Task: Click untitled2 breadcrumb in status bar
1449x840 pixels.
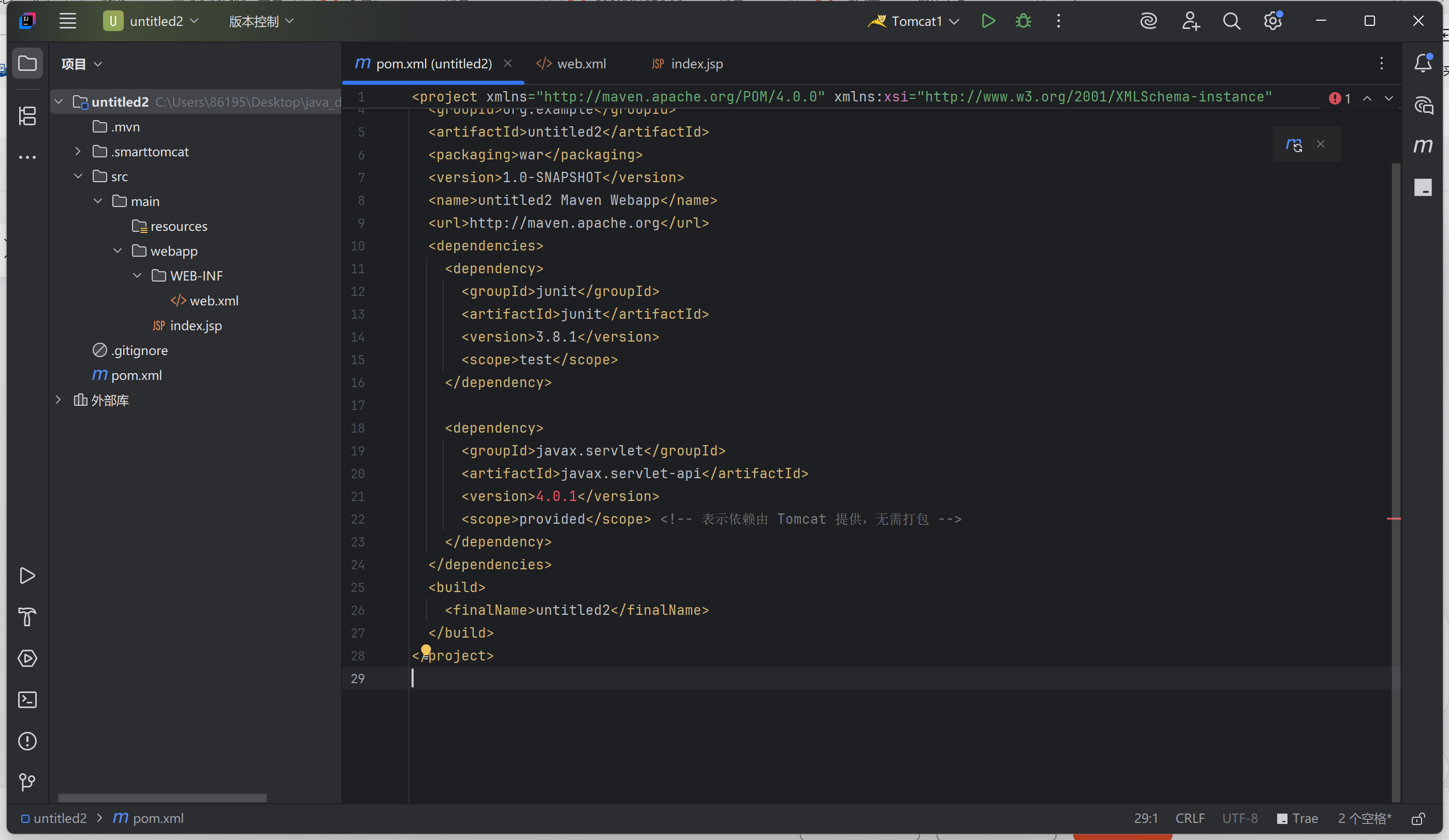Action: 54,819
